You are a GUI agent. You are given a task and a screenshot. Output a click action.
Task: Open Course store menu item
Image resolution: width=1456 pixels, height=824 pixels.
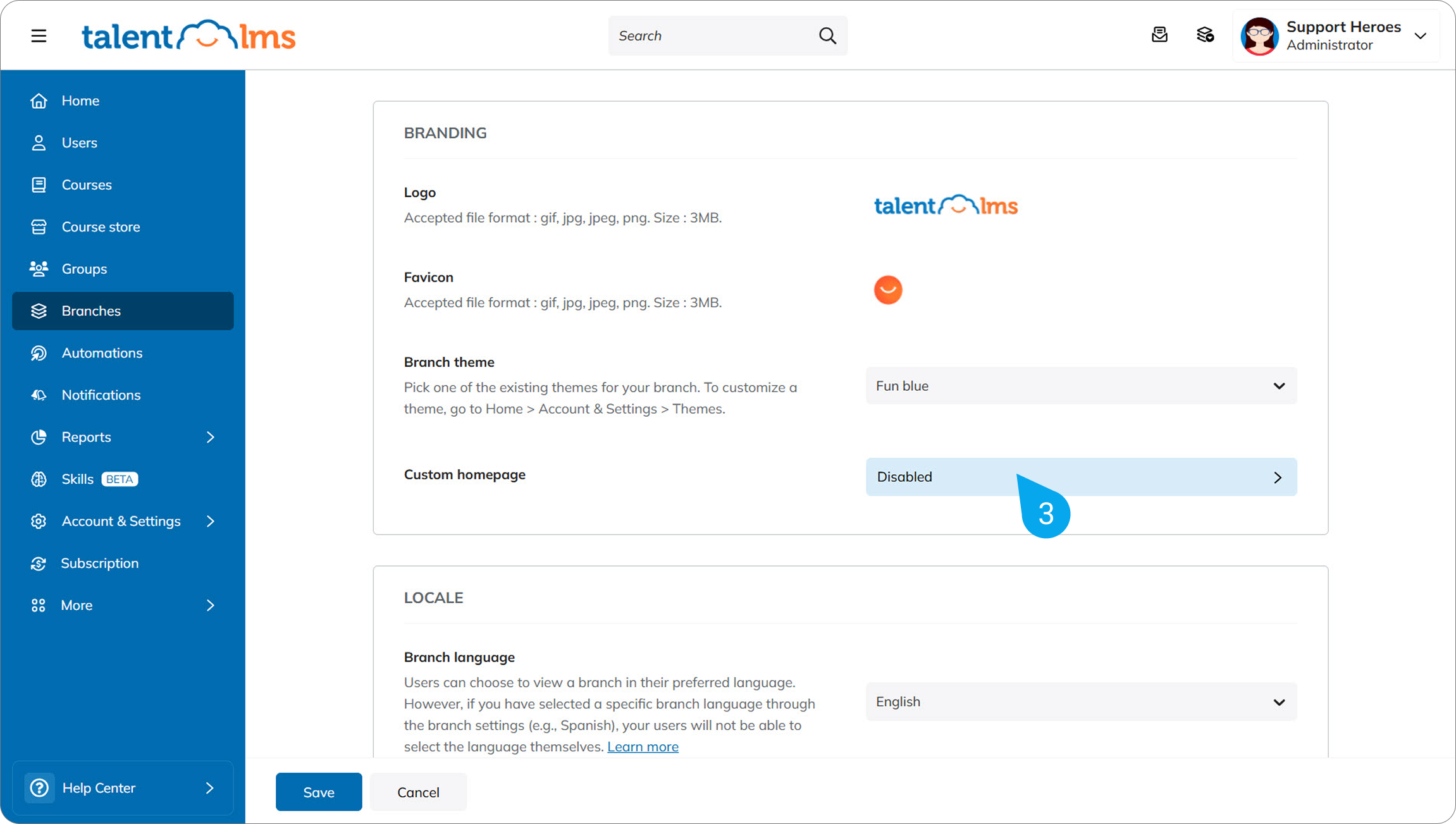click(x=123, y=227)
